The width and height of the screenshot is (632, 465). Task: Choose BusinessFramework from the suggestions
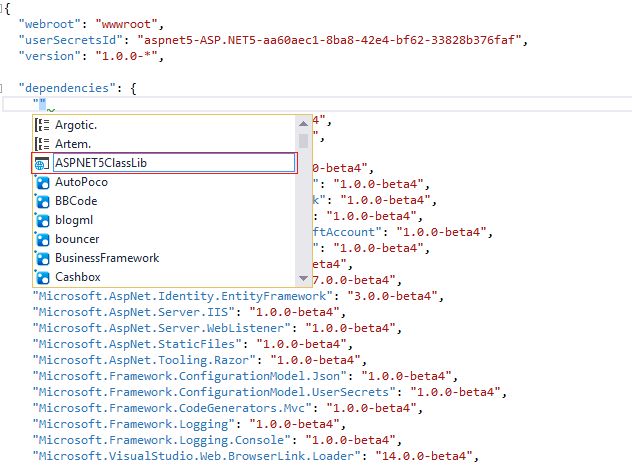[164, 258]
